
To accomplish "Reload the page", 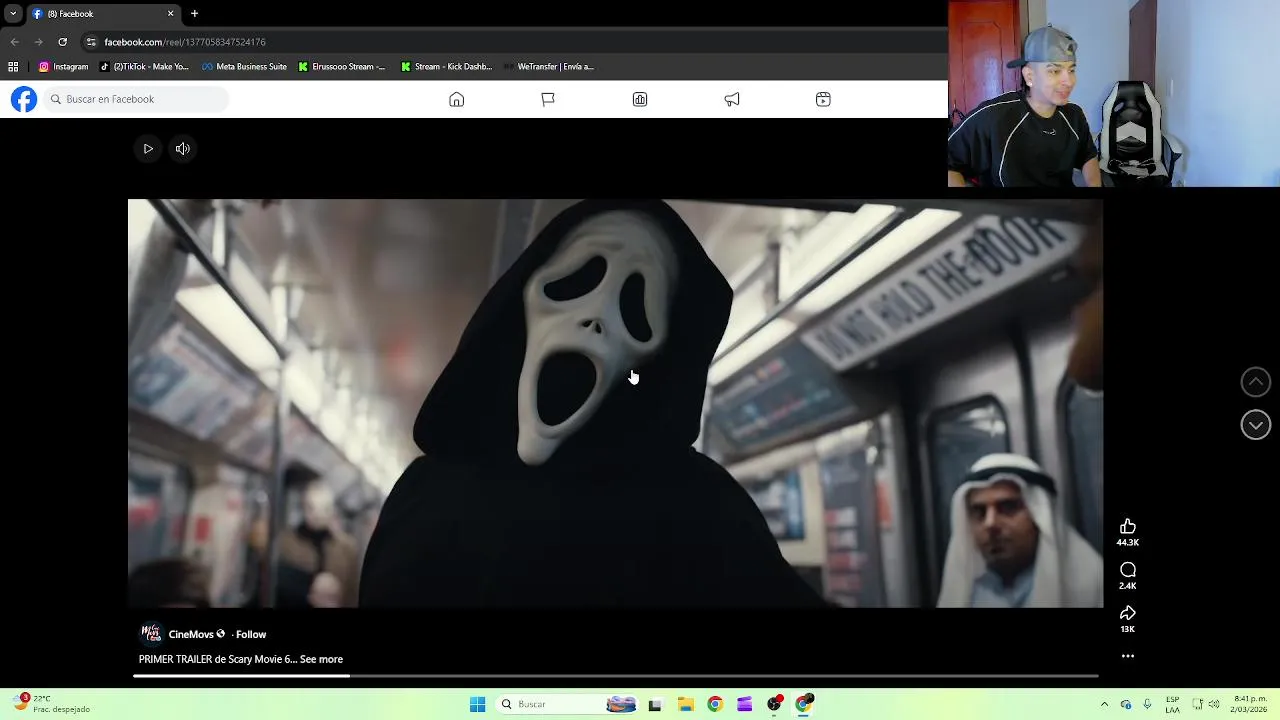I will pyautogui.click(x=62, y=42).
